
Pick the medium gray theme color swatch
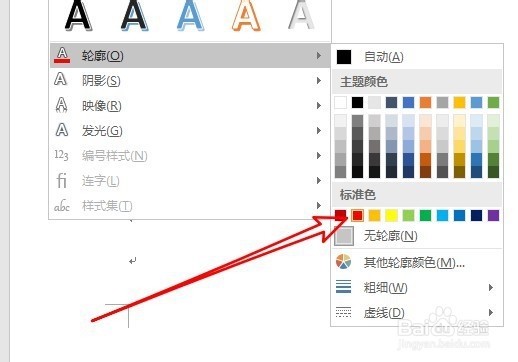(x=442, y=103)
